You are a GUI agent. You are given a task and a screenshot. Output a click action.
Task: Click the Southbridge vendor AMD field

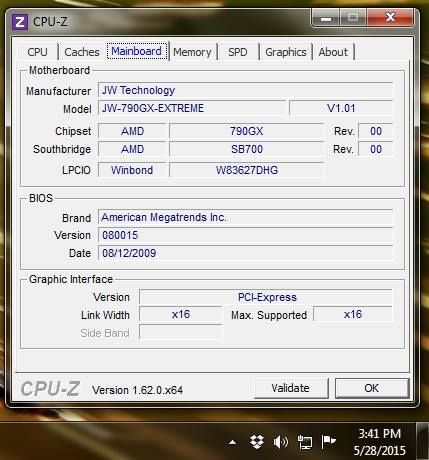[x=132, y=149]
